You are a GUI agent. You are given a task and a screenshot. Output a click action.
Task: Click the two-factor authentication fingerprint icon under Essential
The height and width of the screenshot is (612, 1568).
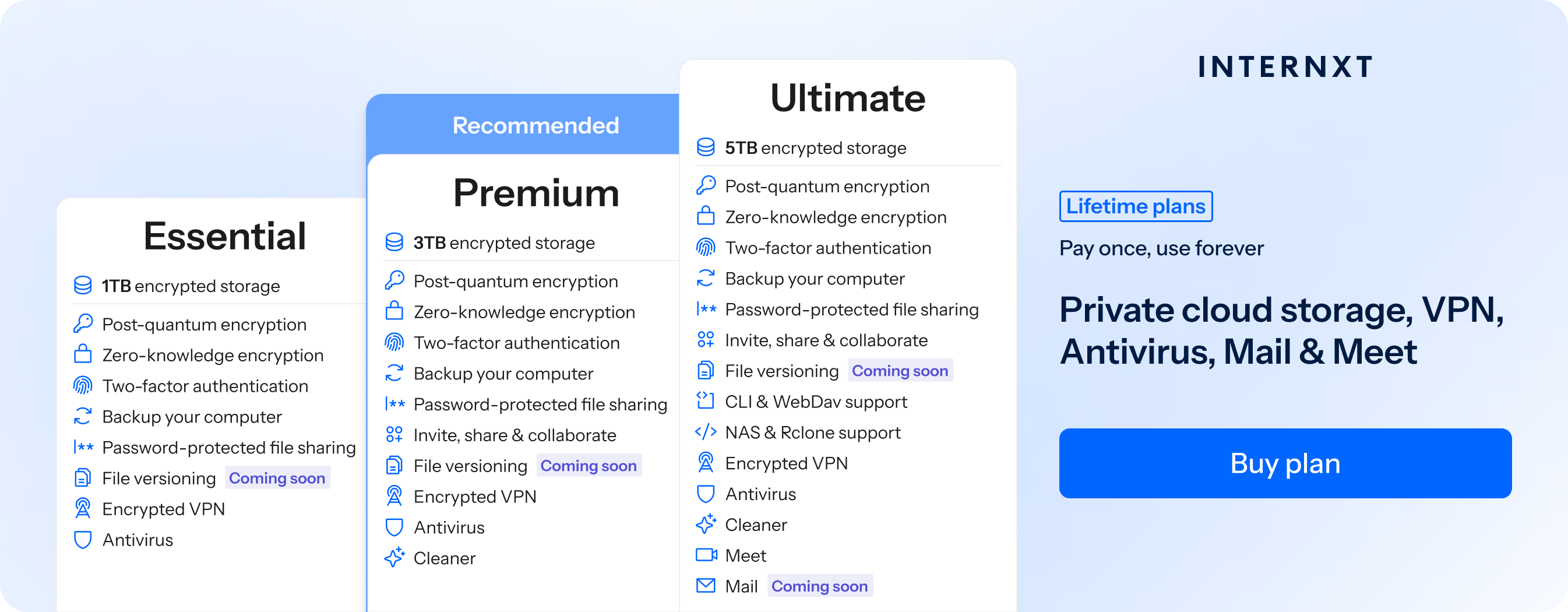pyautogui.click(x=83, y=386)
